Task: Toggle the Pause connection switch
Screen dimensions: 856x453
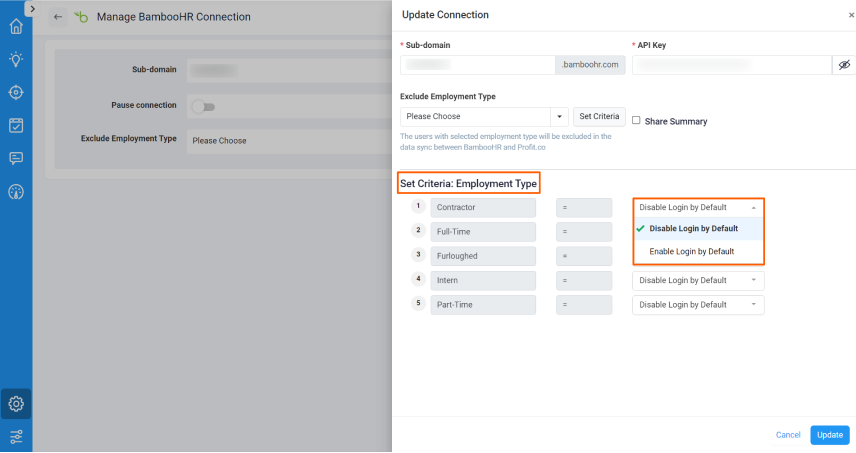Action: 203,106
